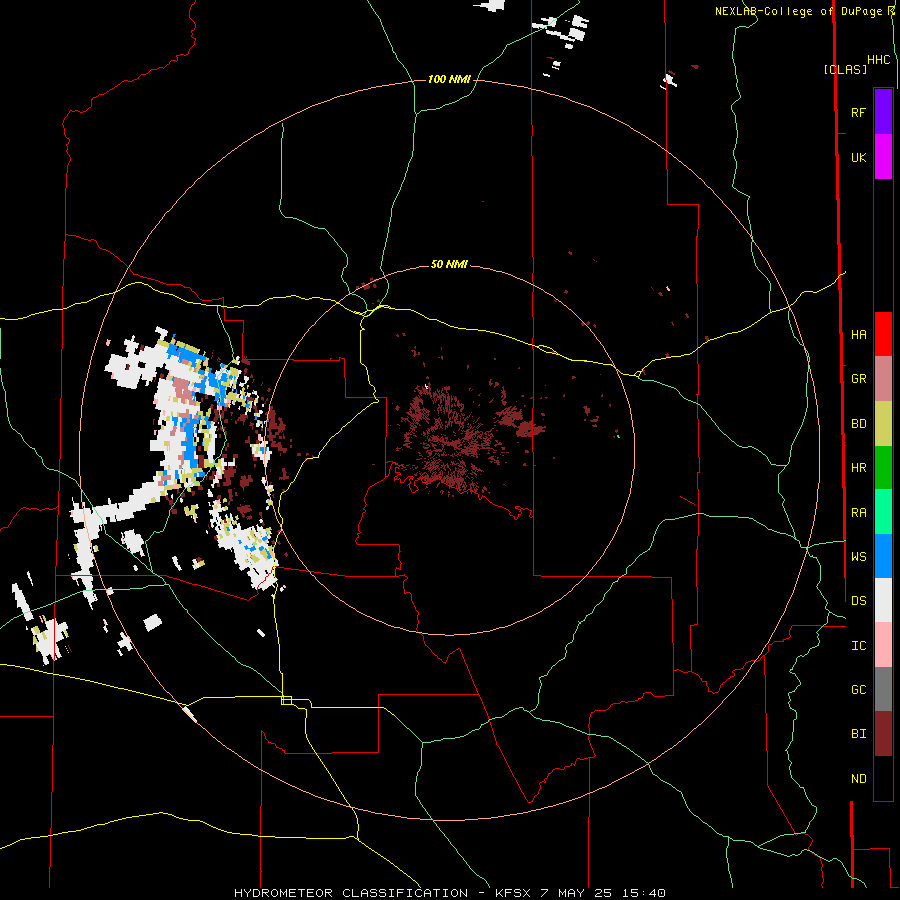The height and width of the screenshot is (900, 900).
Task: Click the HHC product label
Action: 878,60
